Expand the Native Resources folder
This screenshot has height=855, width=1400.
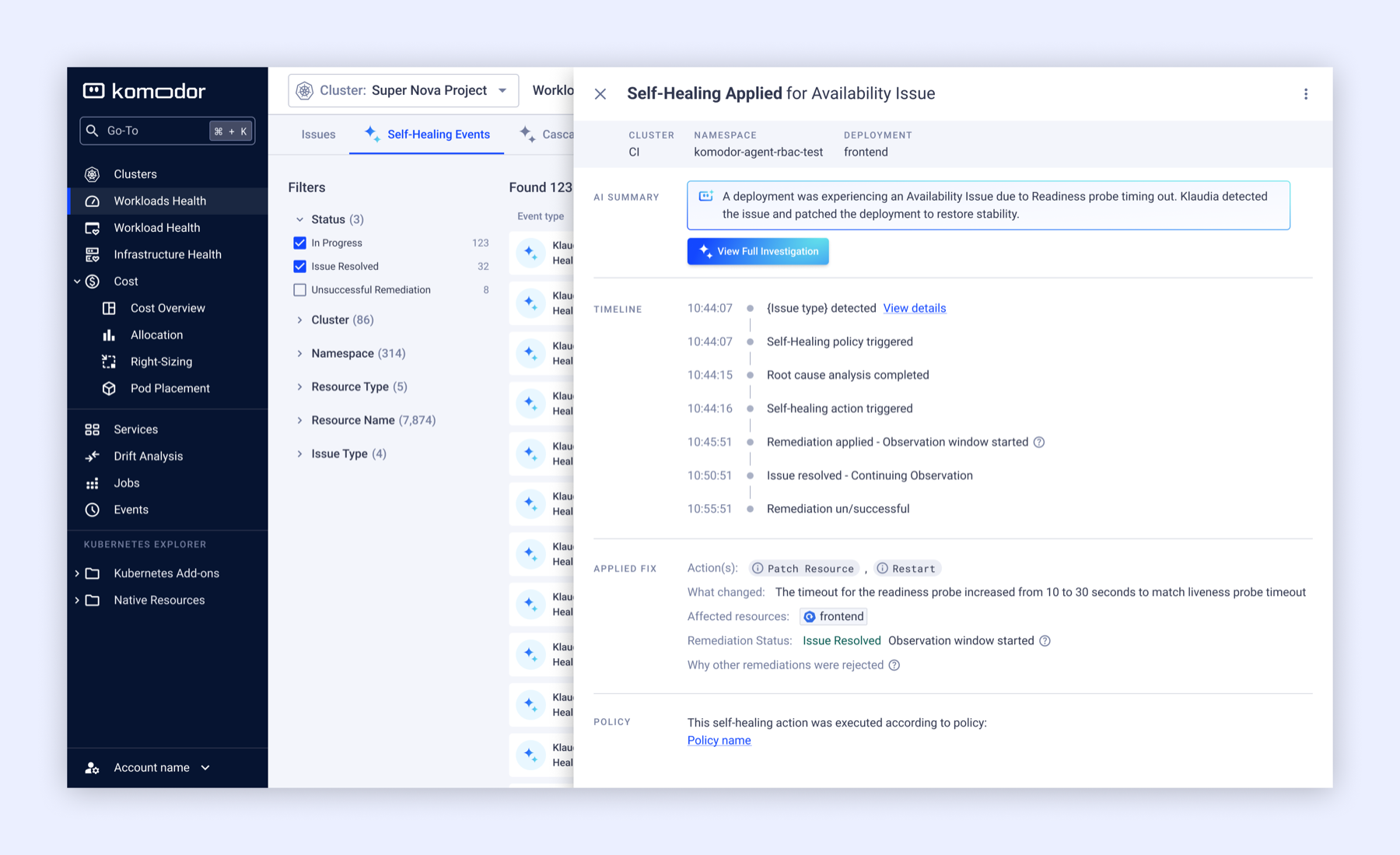(x=77, y=601)
